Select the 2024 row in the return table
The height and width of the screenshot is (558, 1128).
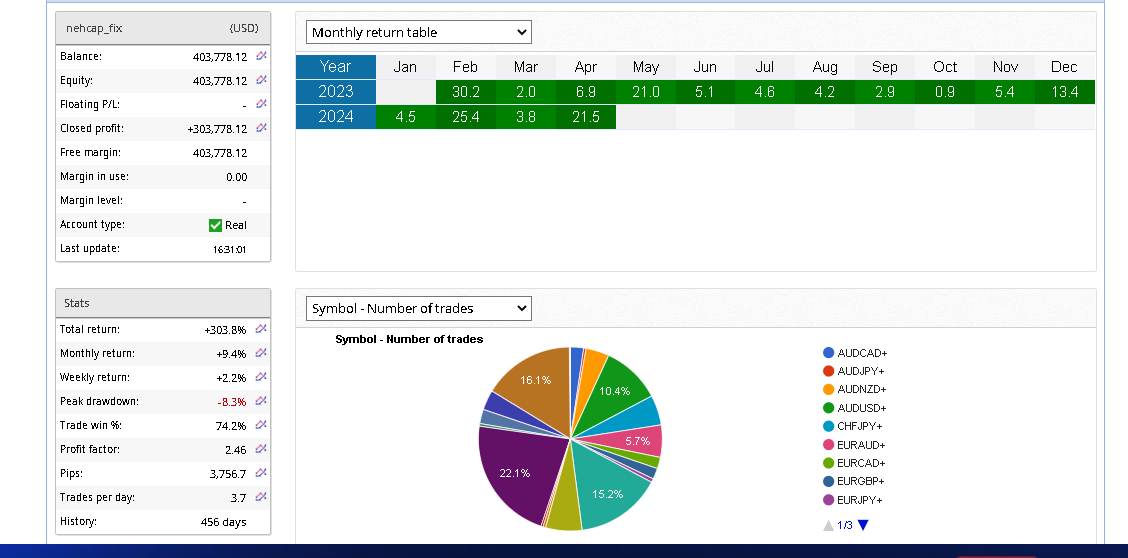pos(335,117)
